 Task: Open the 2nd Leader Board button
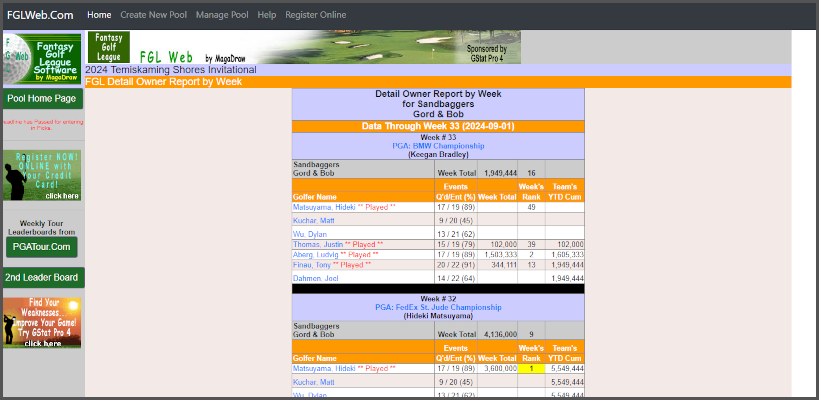(x=42, y=277)
